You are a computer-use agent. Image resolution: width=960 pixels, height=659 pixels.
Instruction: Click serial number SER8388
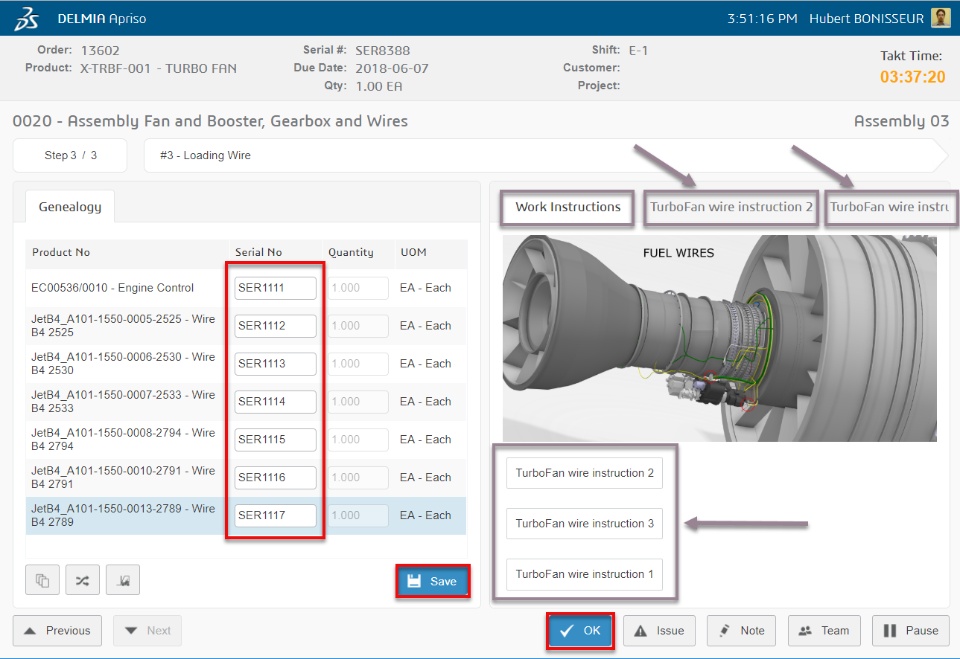tap(383, 51)
